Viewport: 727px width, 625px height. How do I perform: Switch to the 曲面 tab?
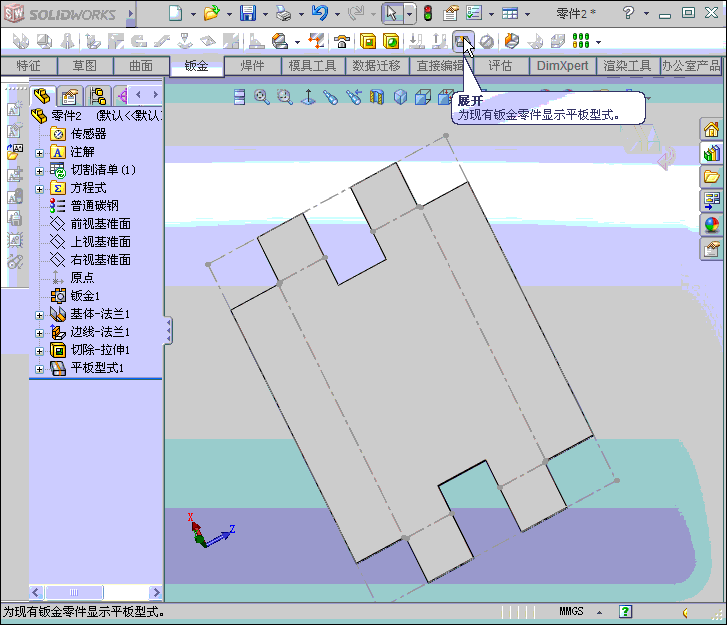[141, 66]
